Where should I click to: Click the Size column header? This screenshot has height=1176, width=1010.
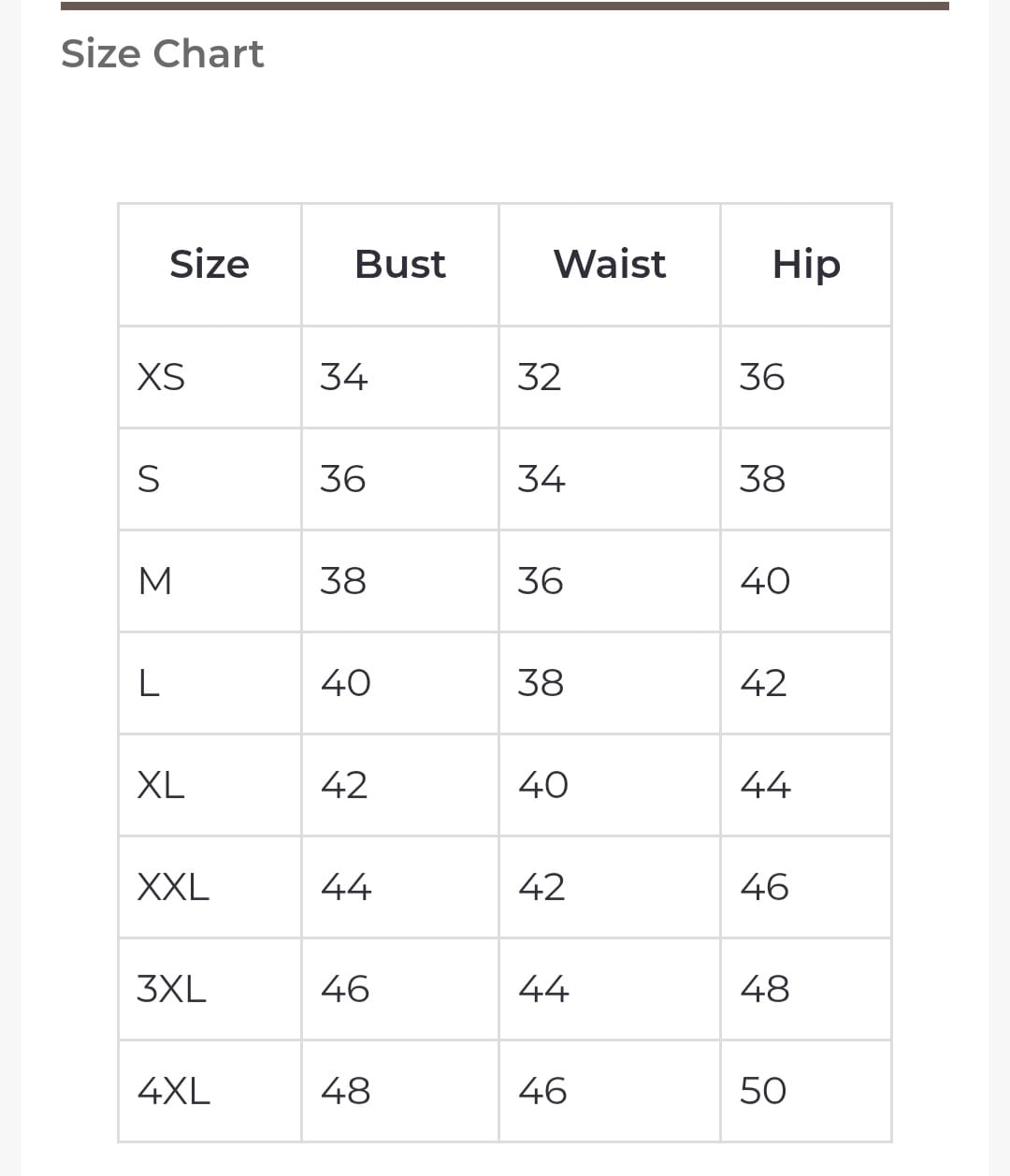[209, 265]
